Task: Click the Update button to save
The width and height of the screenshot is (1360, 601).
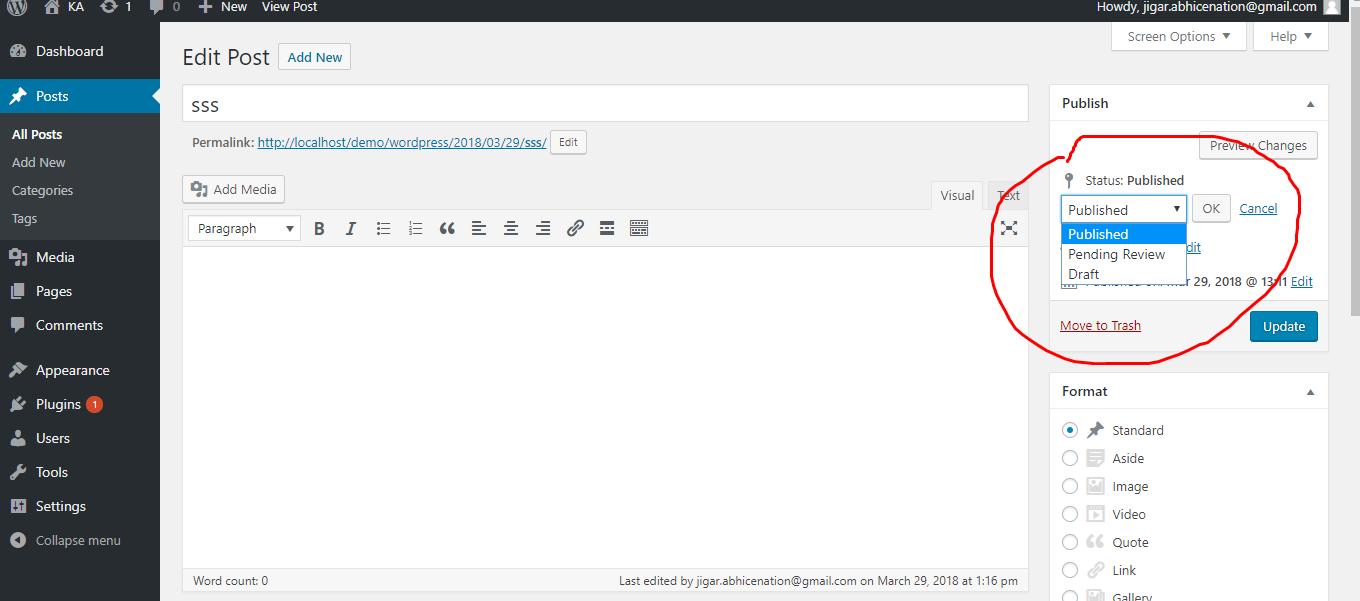Action: [1284, 326]
